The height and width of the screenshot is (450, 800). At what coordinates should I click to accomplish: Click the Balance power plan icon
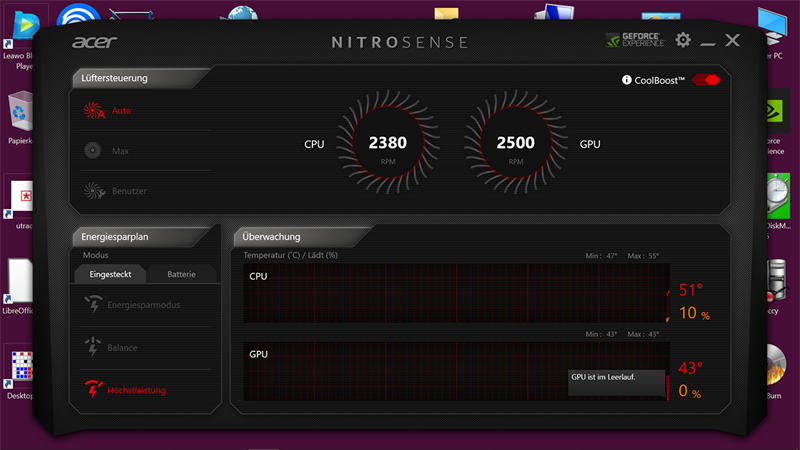click(93, 347)
